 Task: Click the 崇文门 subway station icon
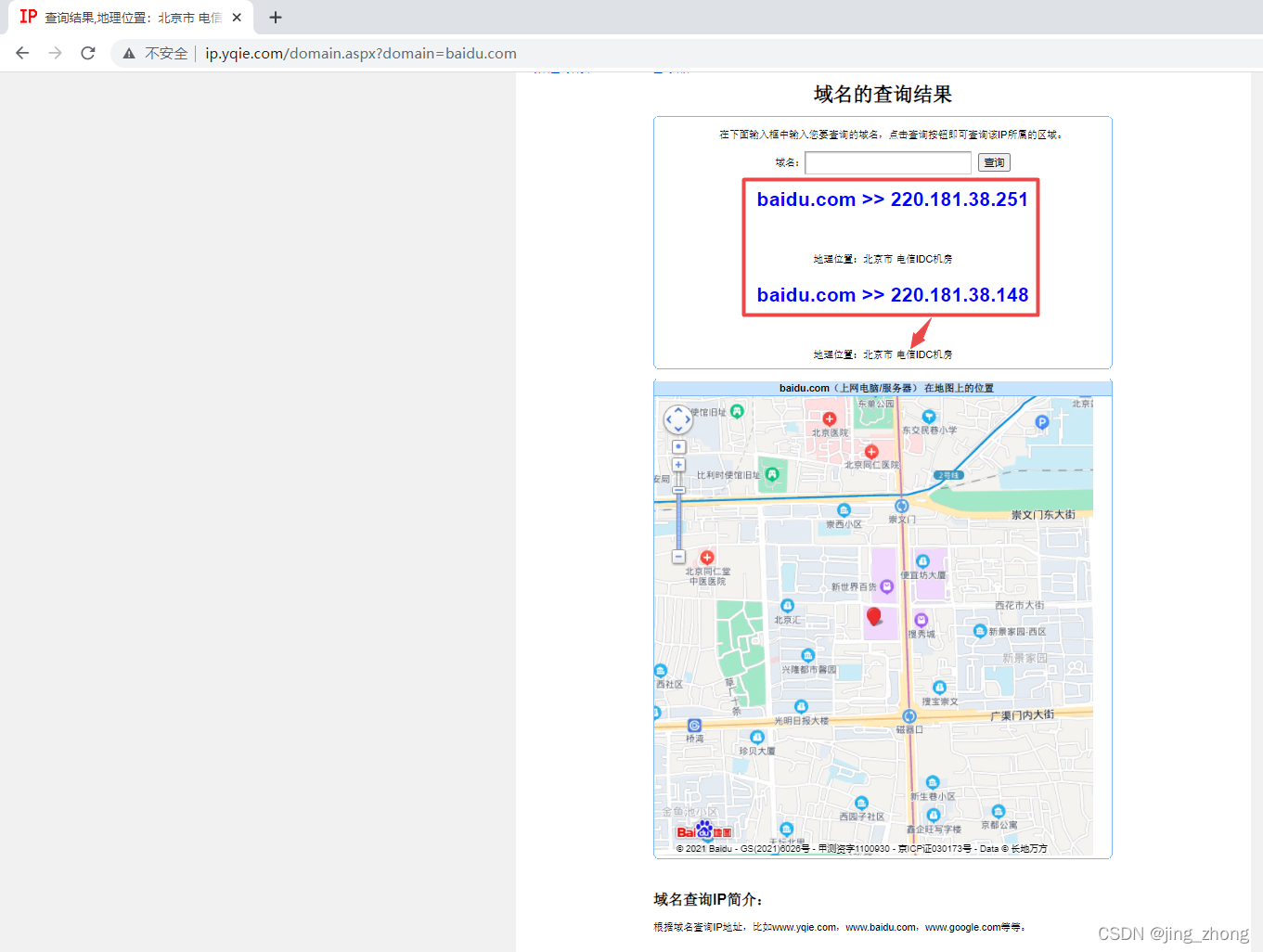(x=901, y=507)
